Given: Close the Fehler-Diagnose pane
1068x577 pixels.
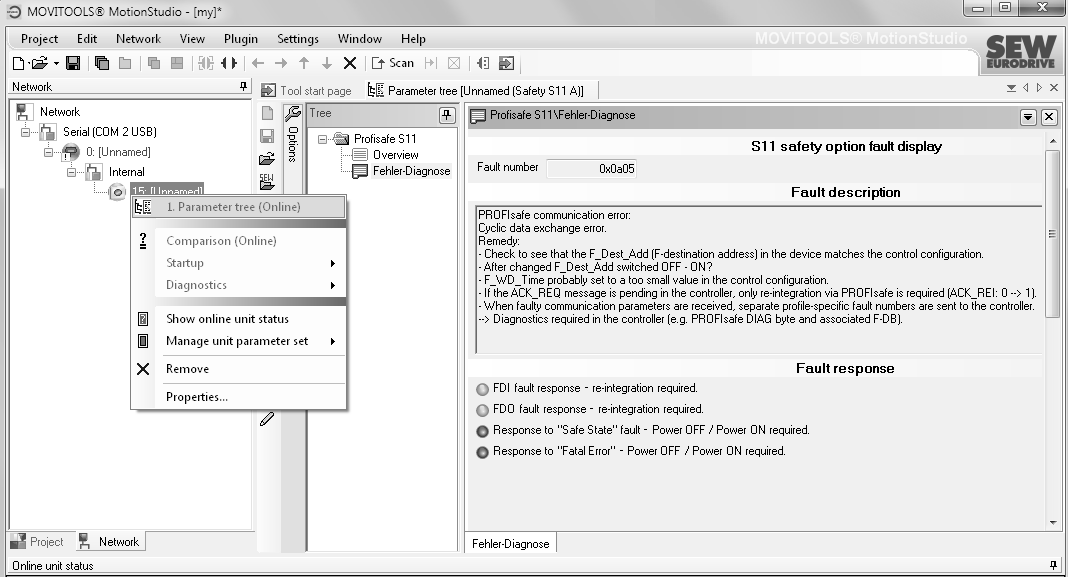Looking at the screenshot, I should click(1049, 117).
